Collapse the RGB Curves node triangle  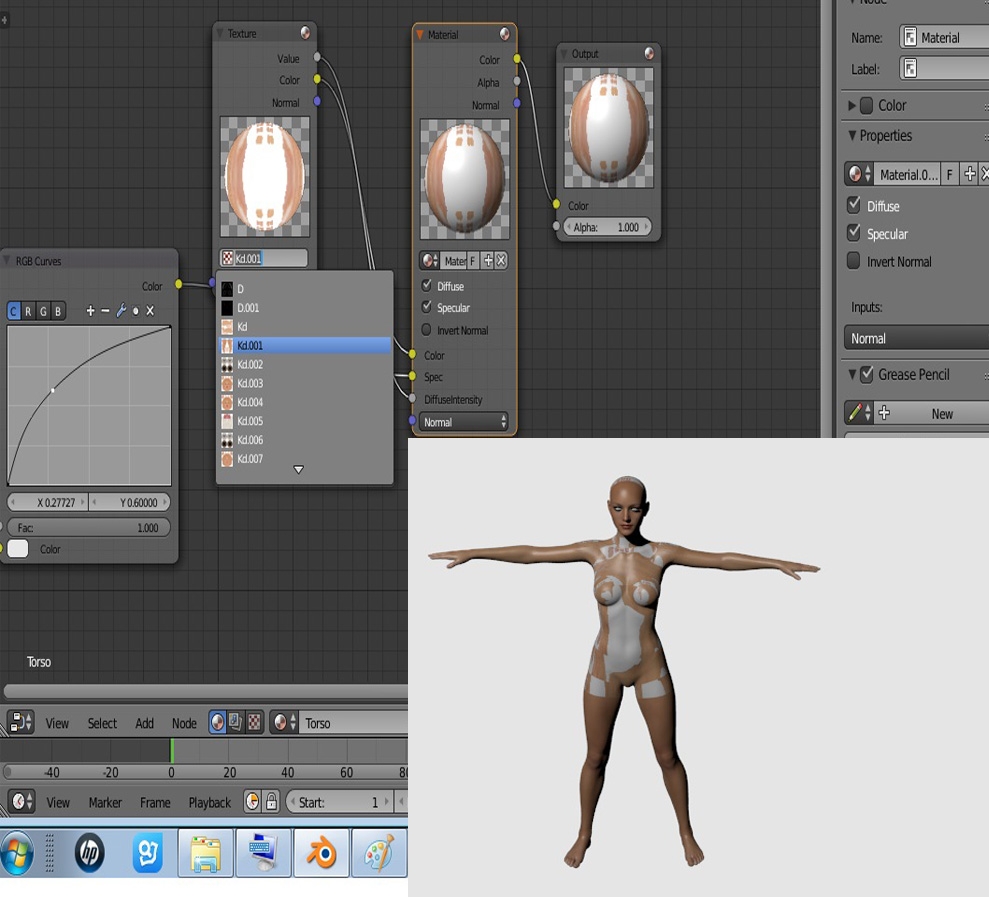pyautogui.click(x=6, y=261)
